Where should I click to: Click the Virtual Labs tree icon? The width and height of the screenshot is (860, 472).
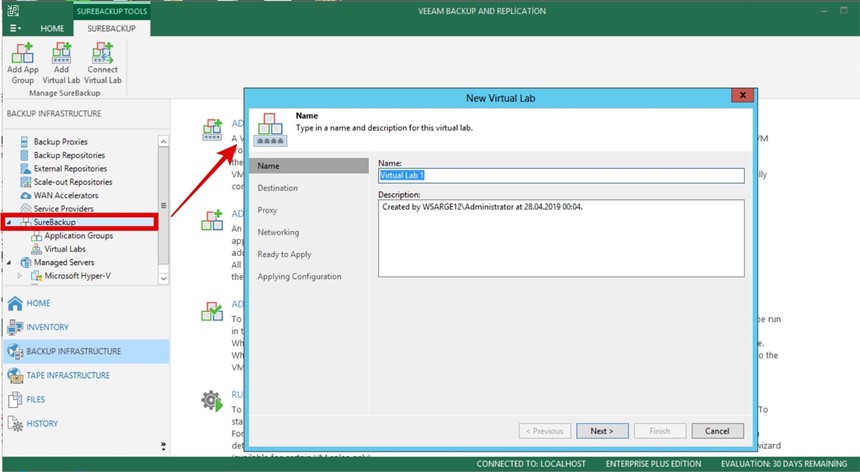(36, 249)
